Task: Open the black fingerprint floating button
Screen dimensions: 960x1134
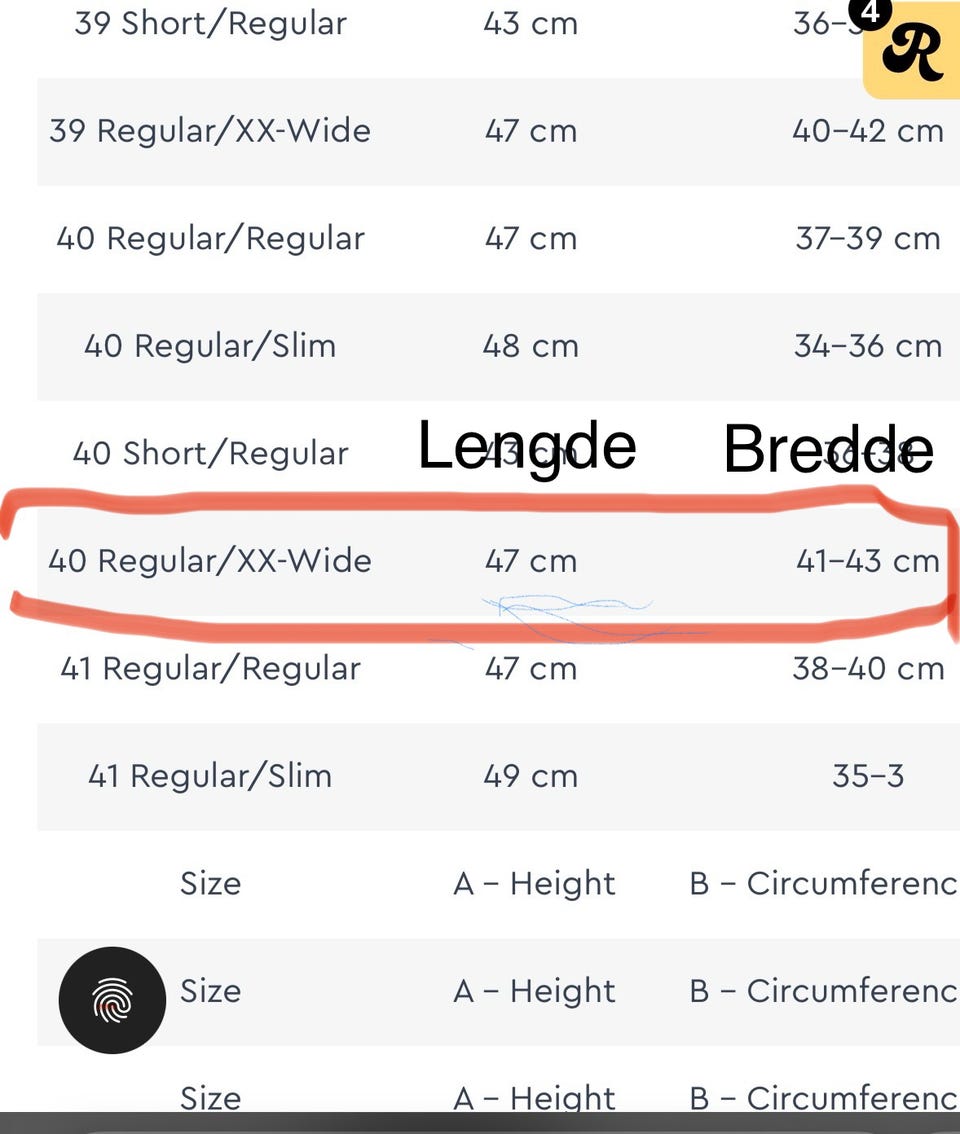Action: [112, 999]
